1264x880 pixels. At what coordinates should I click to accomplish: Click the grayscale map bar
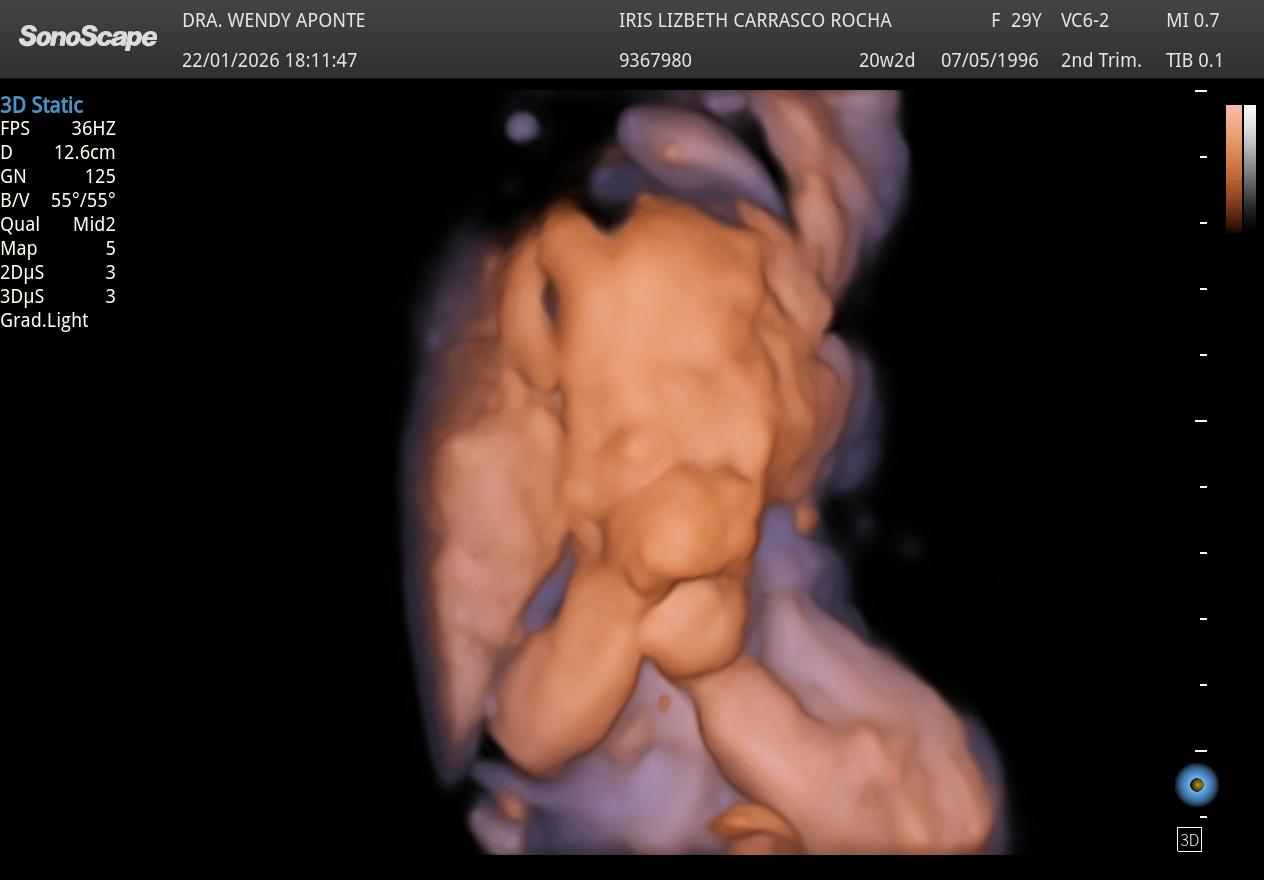pos(1250,168)
